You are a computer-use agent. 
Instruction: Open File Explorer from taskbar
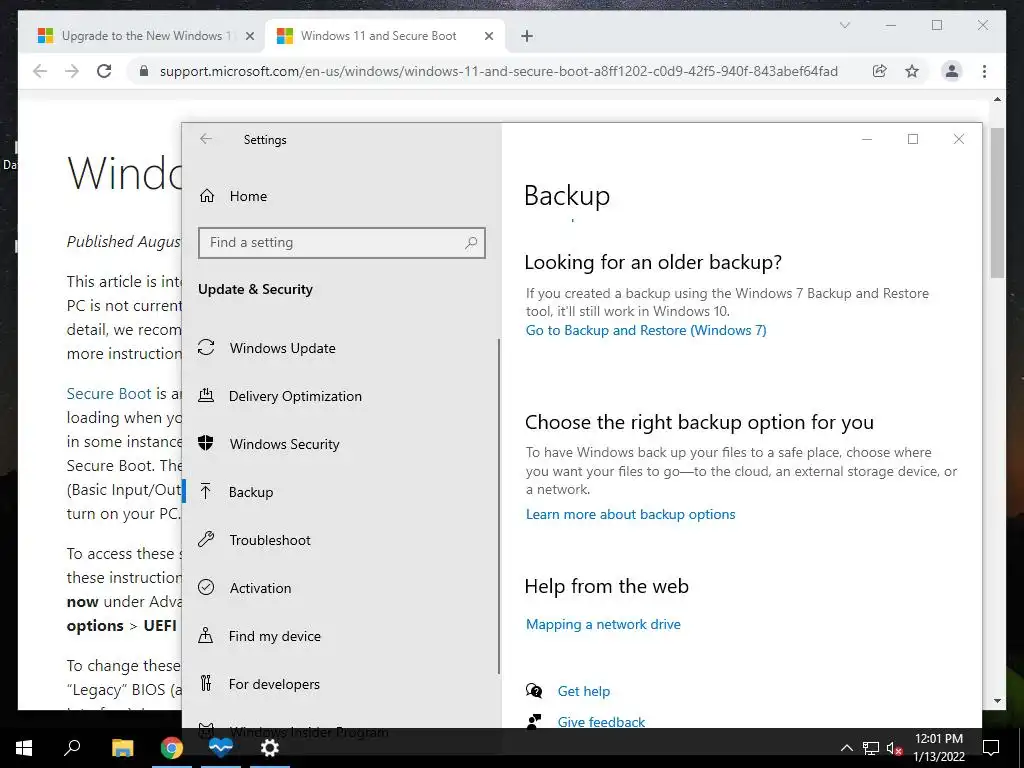point(122,748)
